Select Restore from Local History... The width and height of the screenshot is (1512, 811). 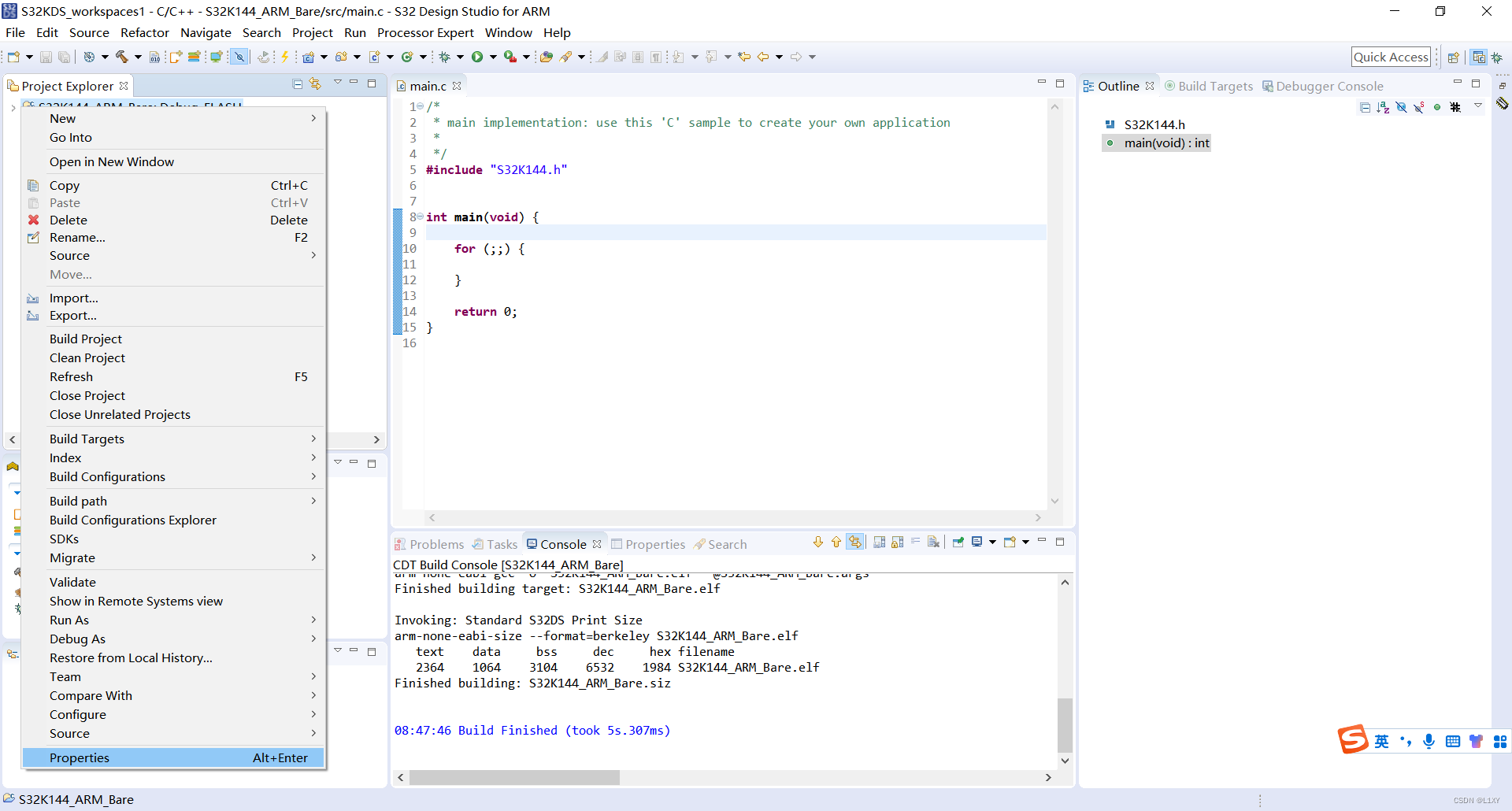[x=174, y=657]
